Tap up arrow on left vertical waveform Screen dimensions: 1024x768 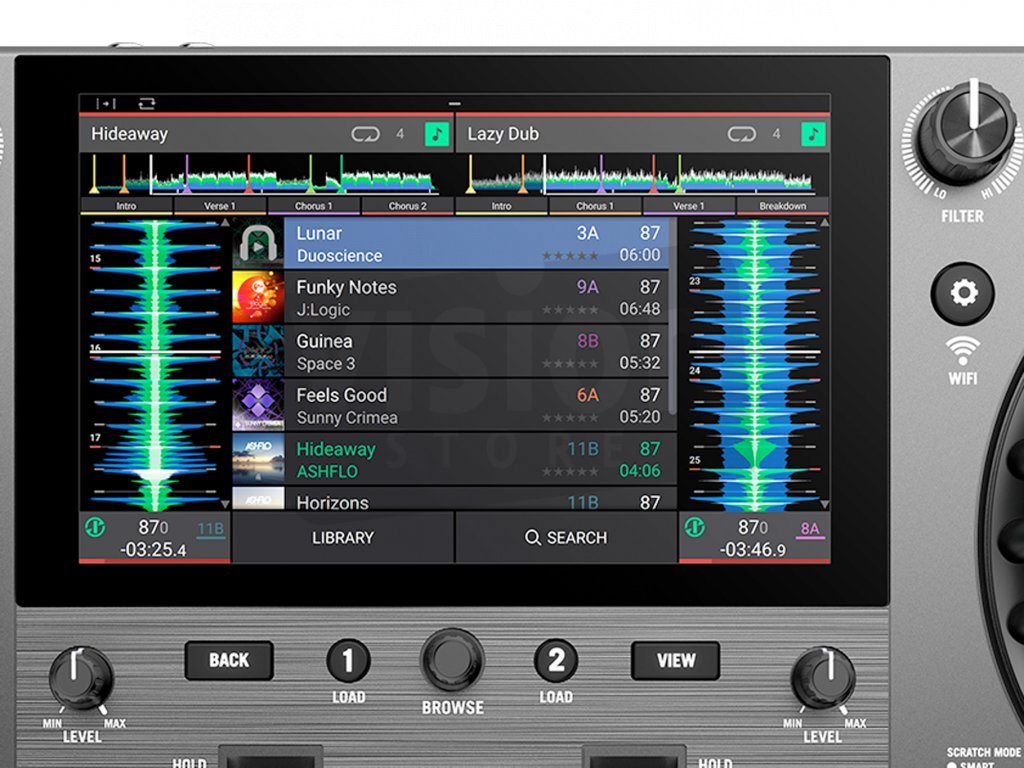click(x=225, y=223)
